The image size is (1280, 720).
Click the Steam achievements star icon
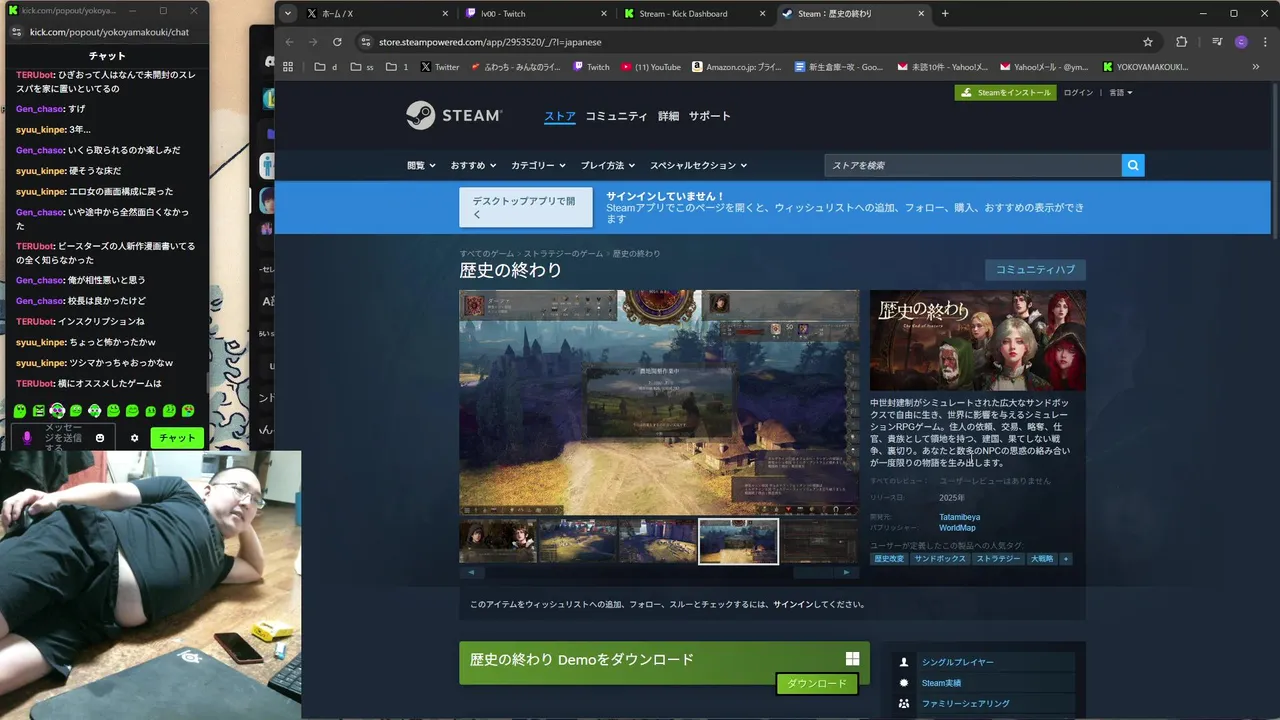click(x=904, y=683)
